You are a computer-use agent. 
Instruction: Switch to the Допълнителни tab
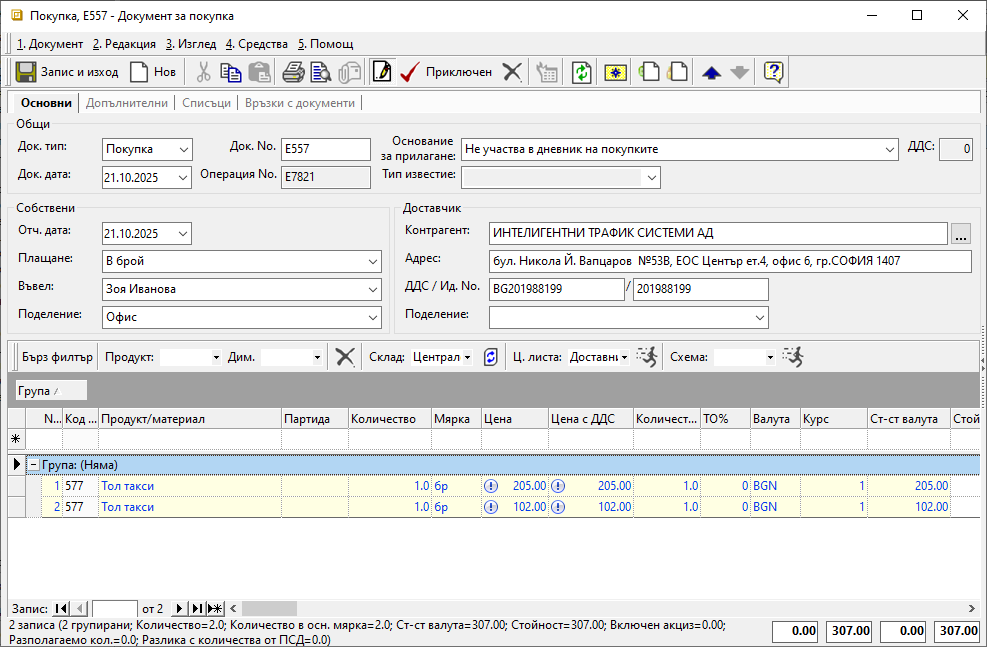tap(127, 103)
